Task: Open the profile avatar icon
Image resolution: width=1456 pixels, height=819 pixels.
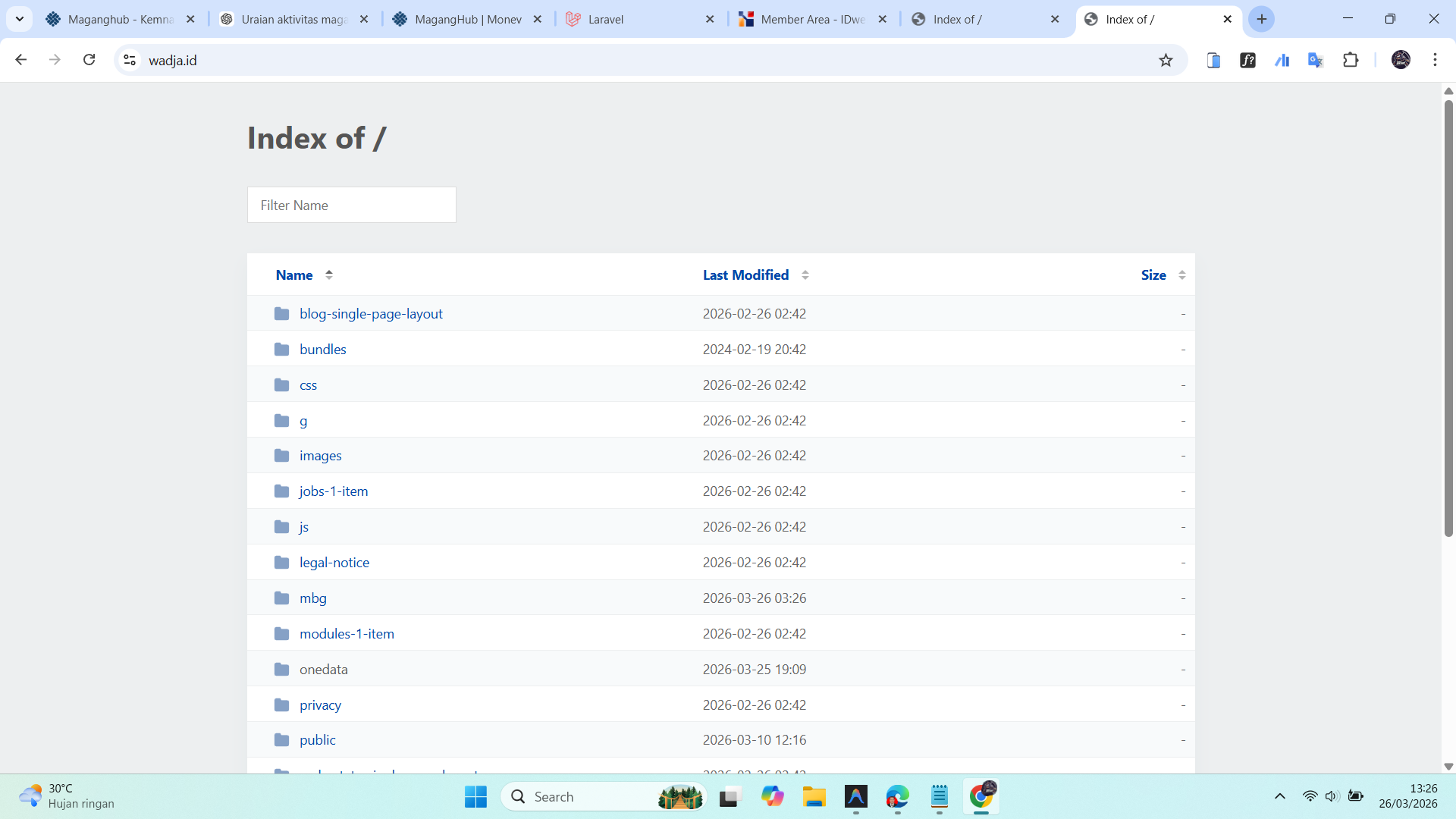Action: 1401,60
